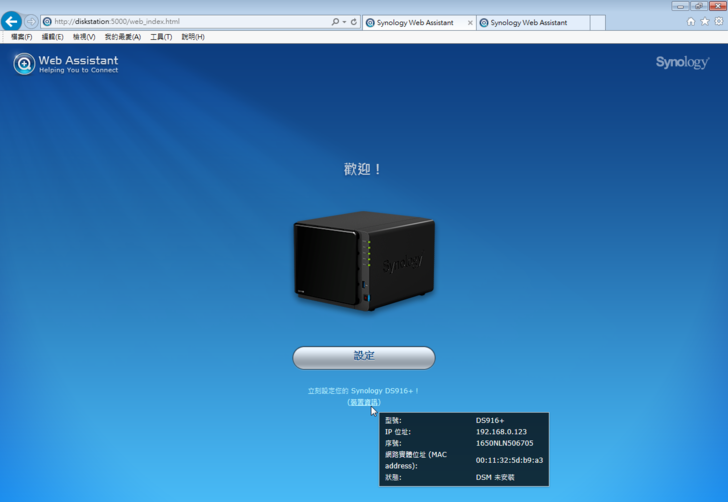Click the serial number 1650NLN506705
This screenshot has height=502, width=728.
(505, 443)
